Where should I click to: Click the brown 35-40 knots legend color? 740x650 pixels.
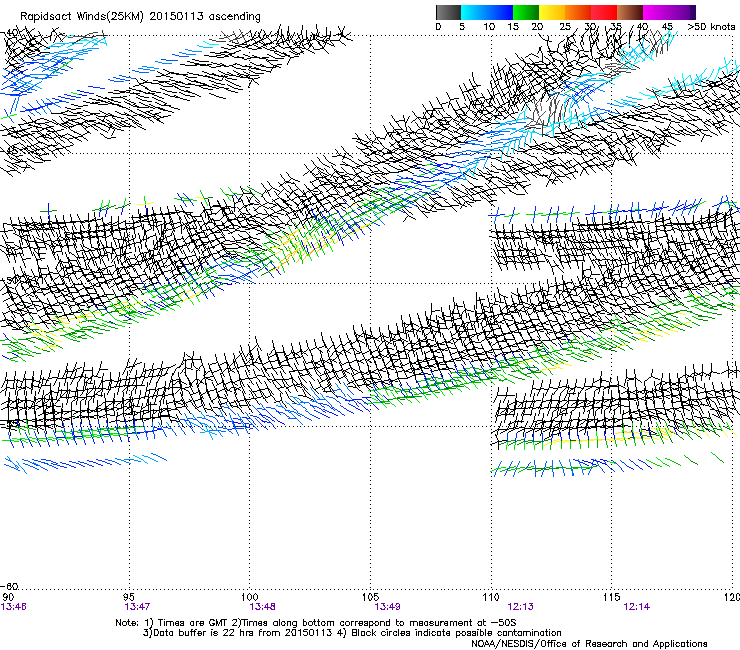630,12
